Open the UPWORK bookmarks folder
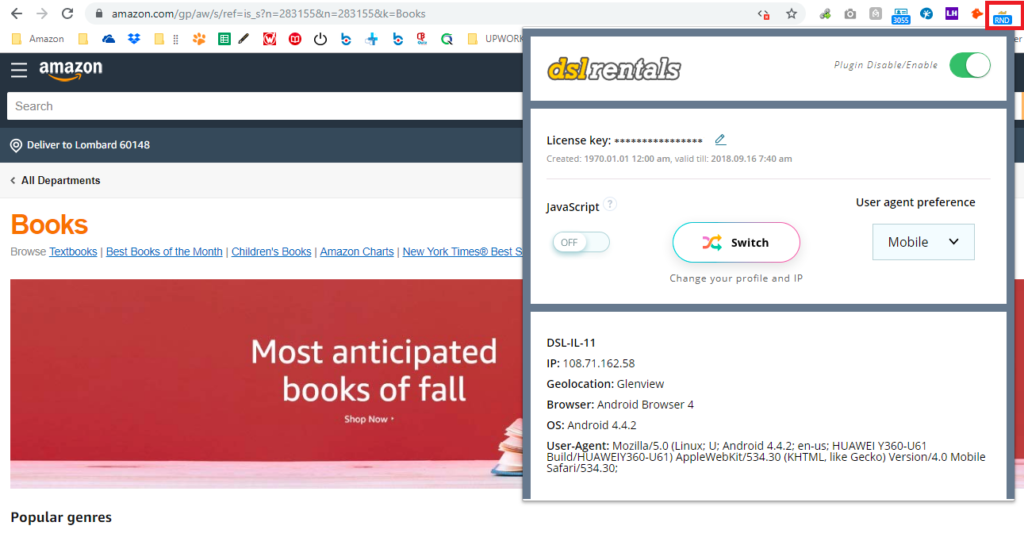This screenshot has width=1024, height=545. click(x=495, y=39)
